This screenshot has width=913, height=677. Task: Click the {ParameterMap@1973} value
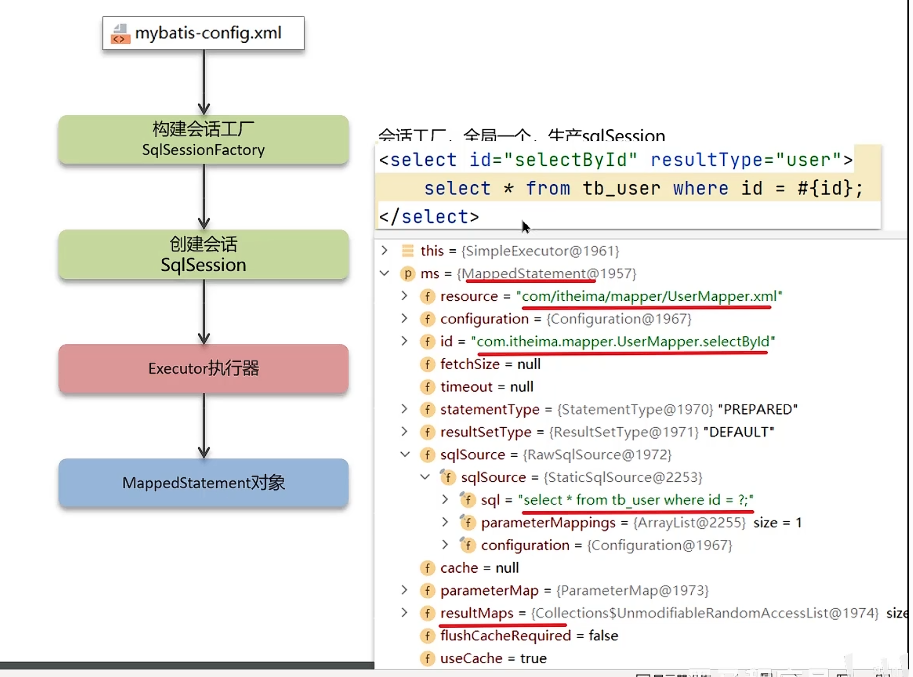point(633,591)
